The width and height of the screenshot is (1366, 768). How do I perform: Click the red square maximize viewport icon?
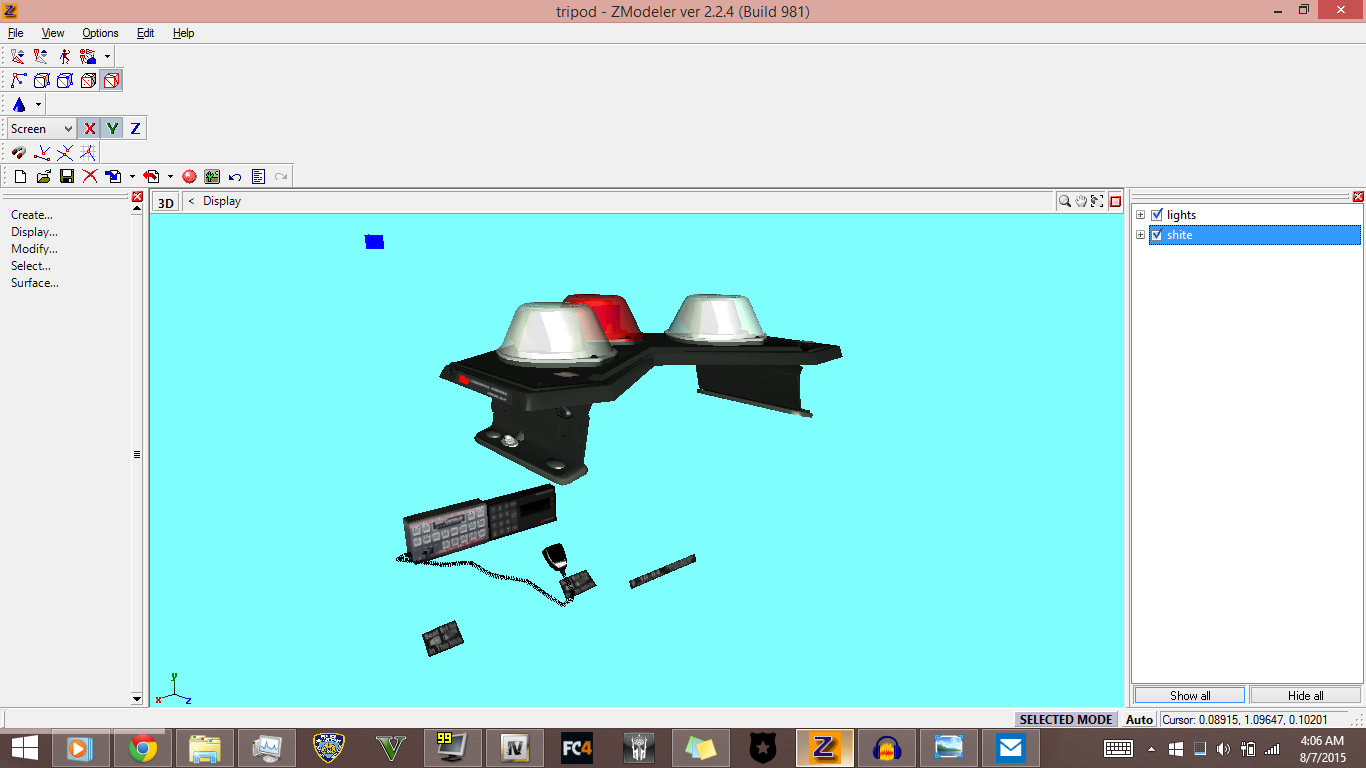coord(1115,201)
